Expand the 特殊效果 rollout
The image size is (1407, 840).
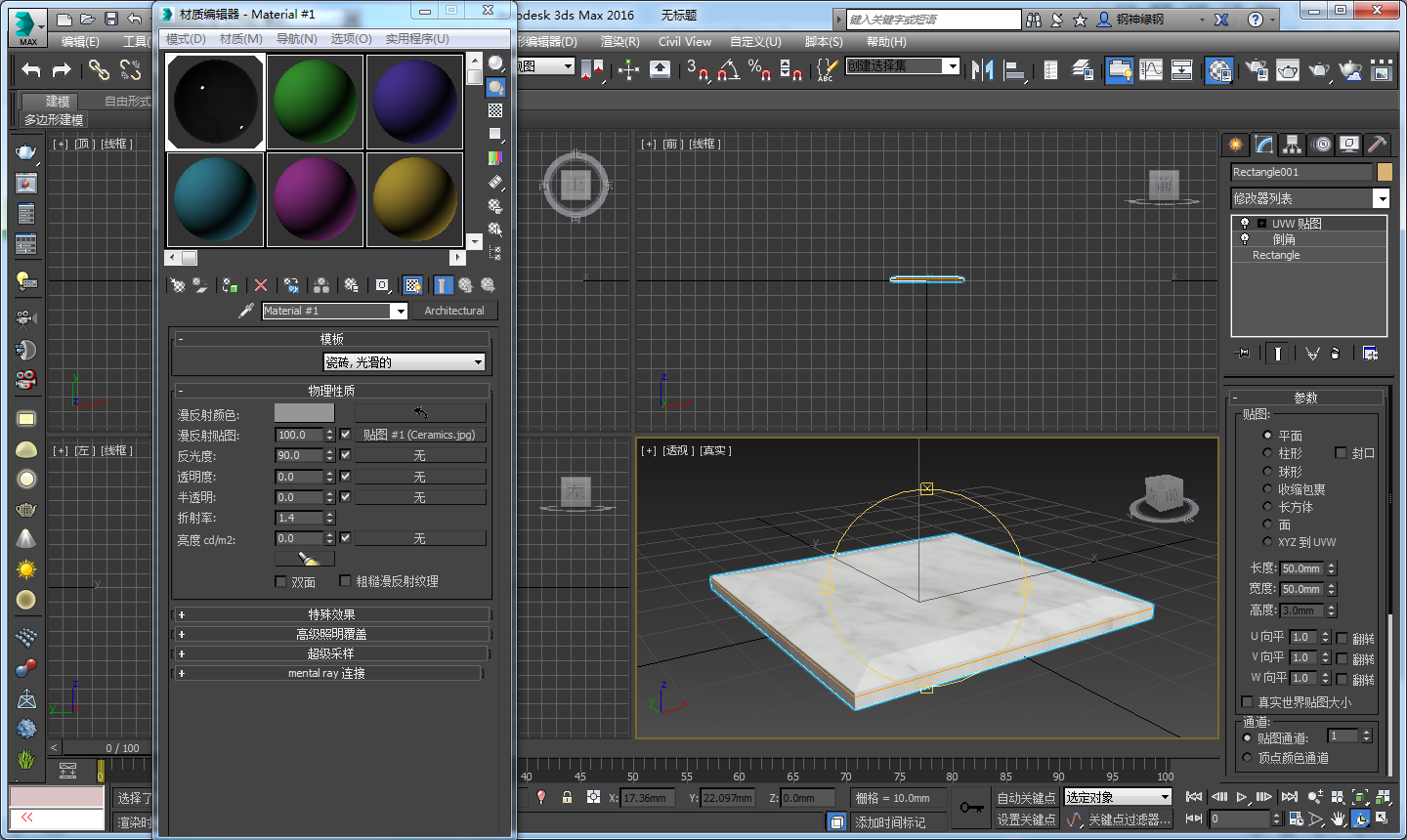point(331,614)
